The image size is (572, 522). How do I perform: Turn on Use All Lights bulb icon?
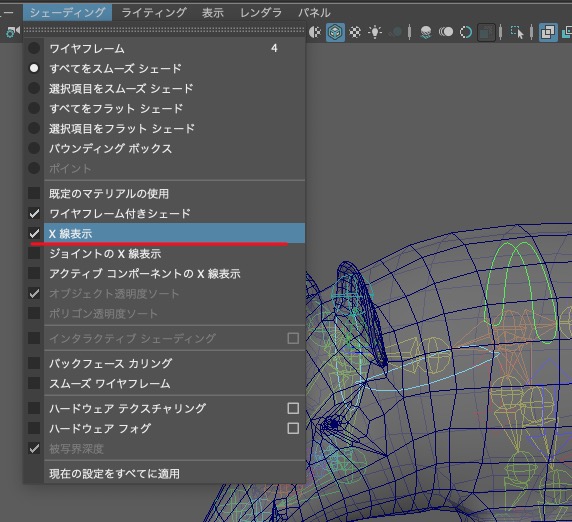point(375,32)
